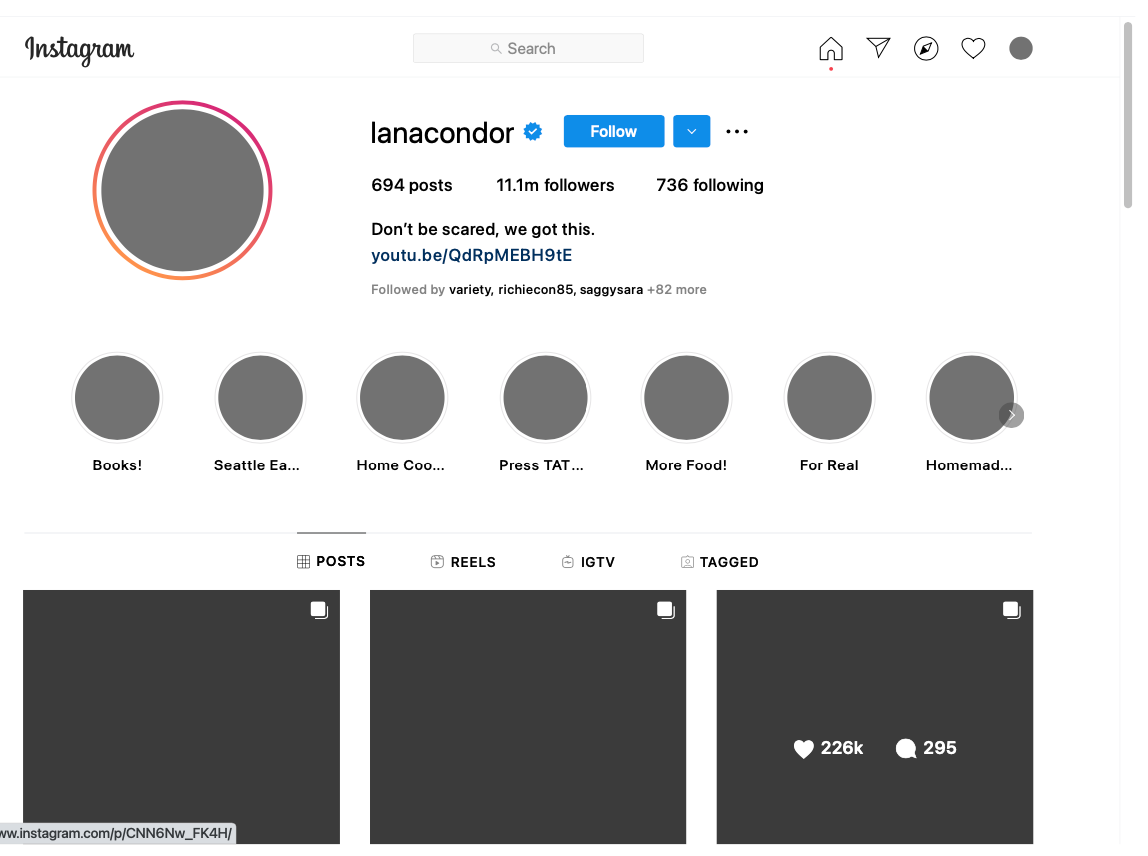Image resolution: width=1148 pixels, height=856 pixels.
Task: Switch to the TAGGED tab
Action: click(720, 562)
